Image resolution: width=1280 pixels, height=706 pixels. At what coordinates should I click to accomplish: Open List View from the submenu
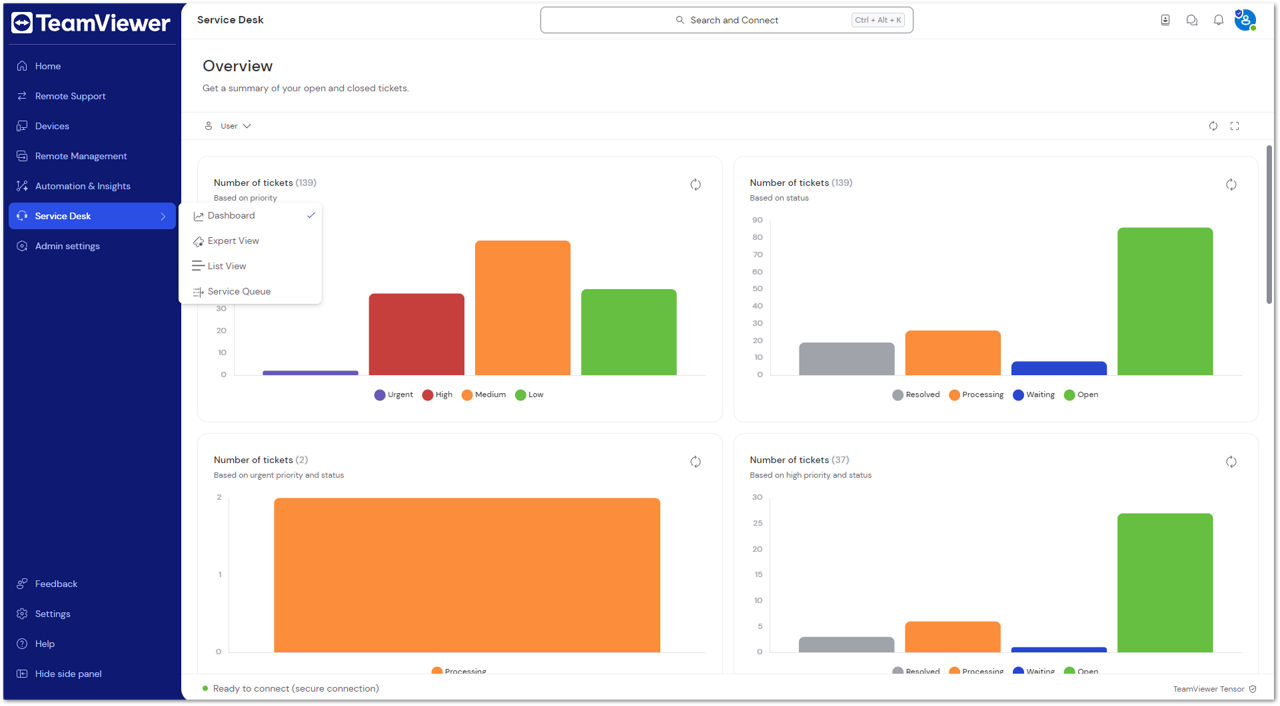pos(227,266)
